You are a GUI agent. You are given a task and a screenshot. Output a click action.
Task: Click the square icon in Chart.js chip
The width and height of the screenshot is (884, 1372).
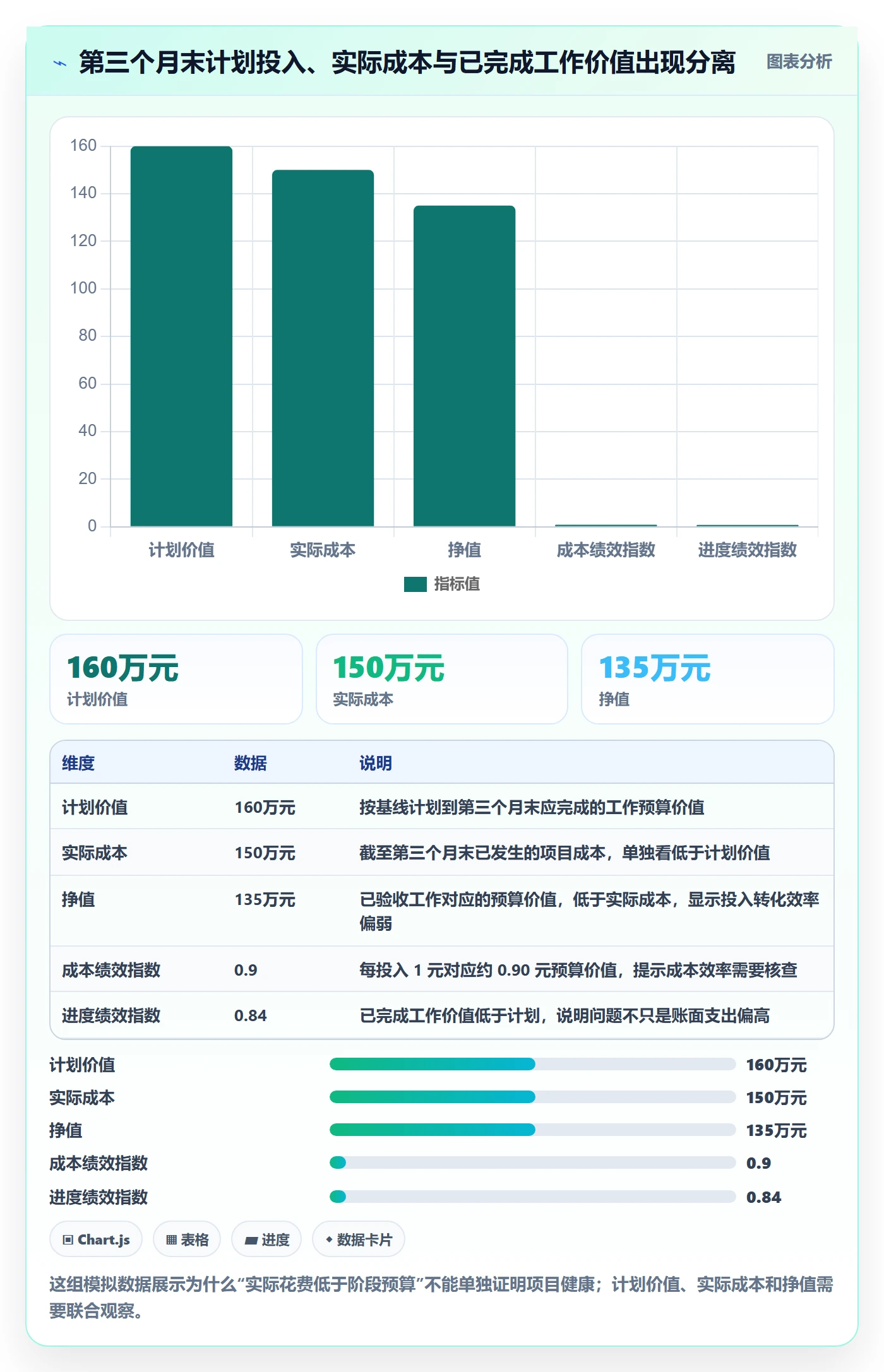pyautogui.click(x=68, y=1240)
